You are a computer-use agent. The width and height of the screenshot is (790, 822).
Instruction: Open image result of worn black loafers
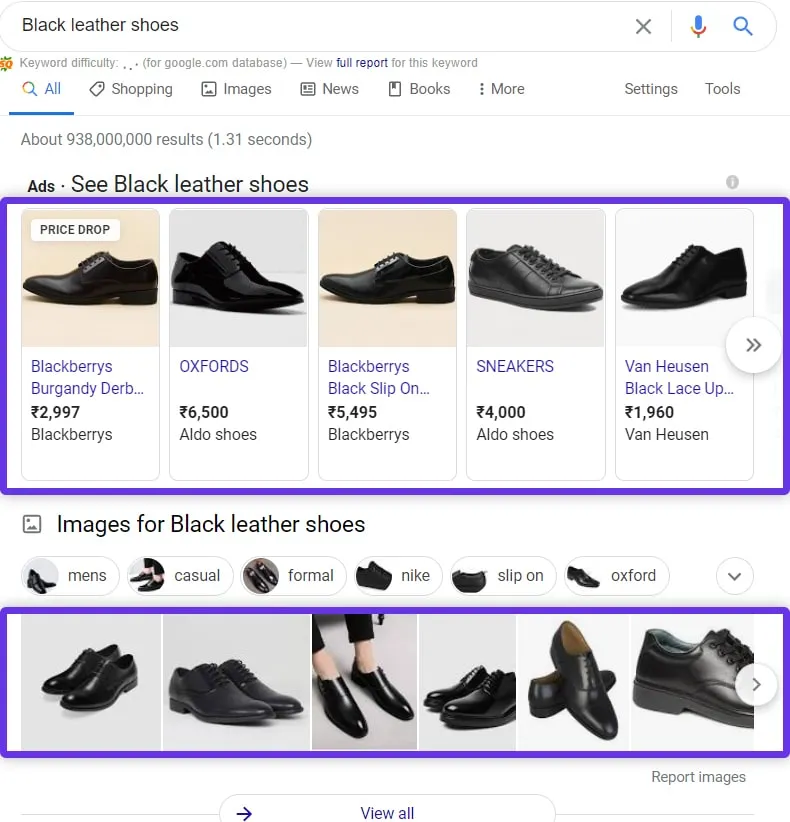364,682
